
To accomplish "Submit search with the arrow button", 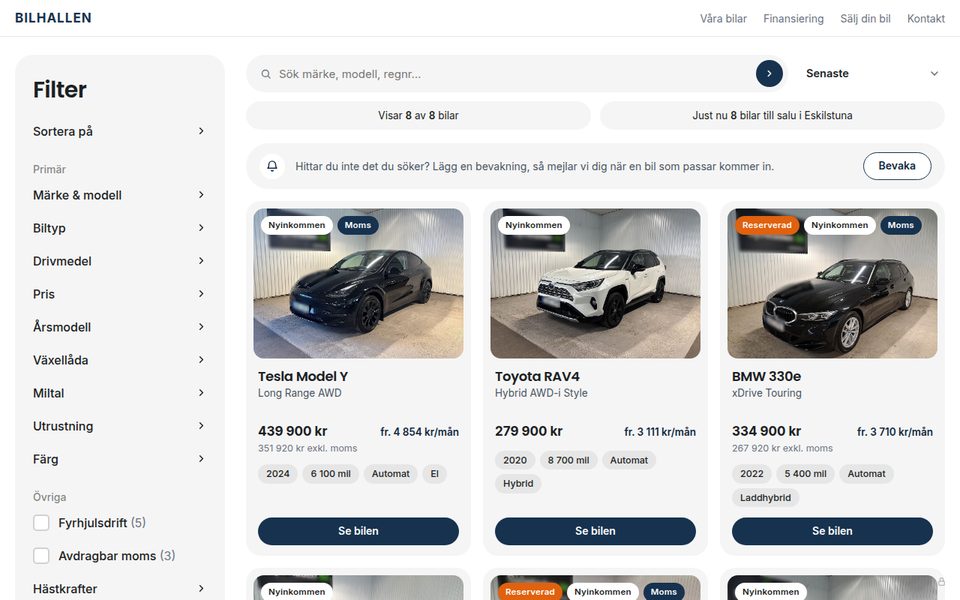I will point(769,73).
